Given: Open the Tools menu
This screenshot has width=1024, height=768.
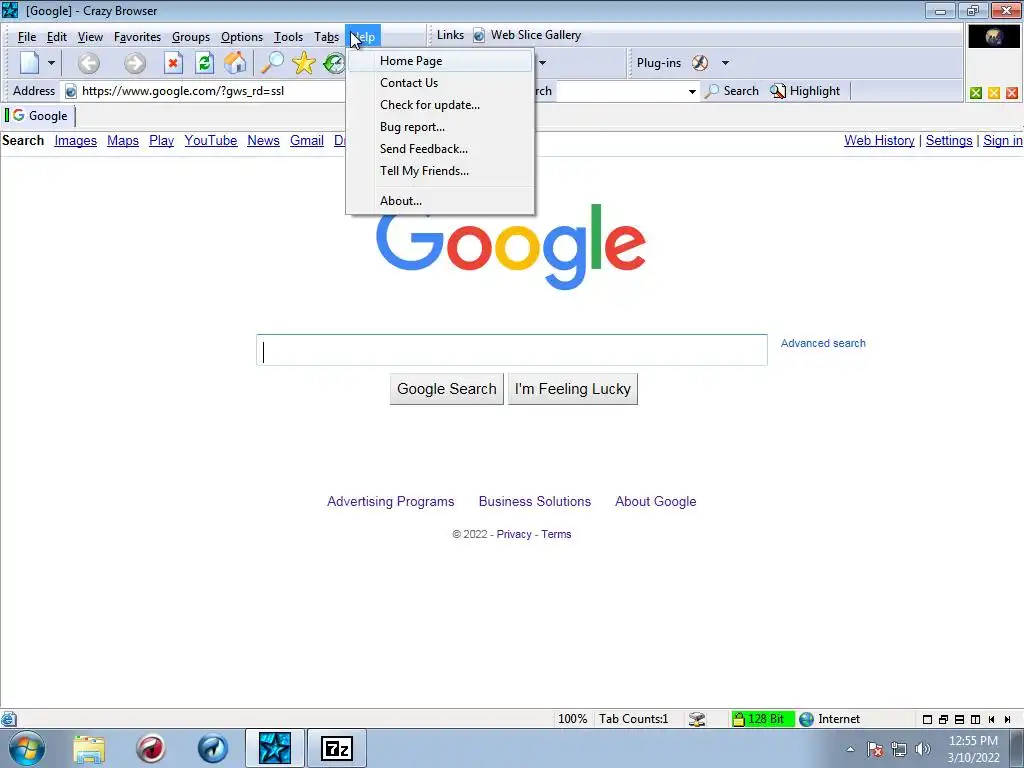Looking at the screenshot, I should pos(288,37).
